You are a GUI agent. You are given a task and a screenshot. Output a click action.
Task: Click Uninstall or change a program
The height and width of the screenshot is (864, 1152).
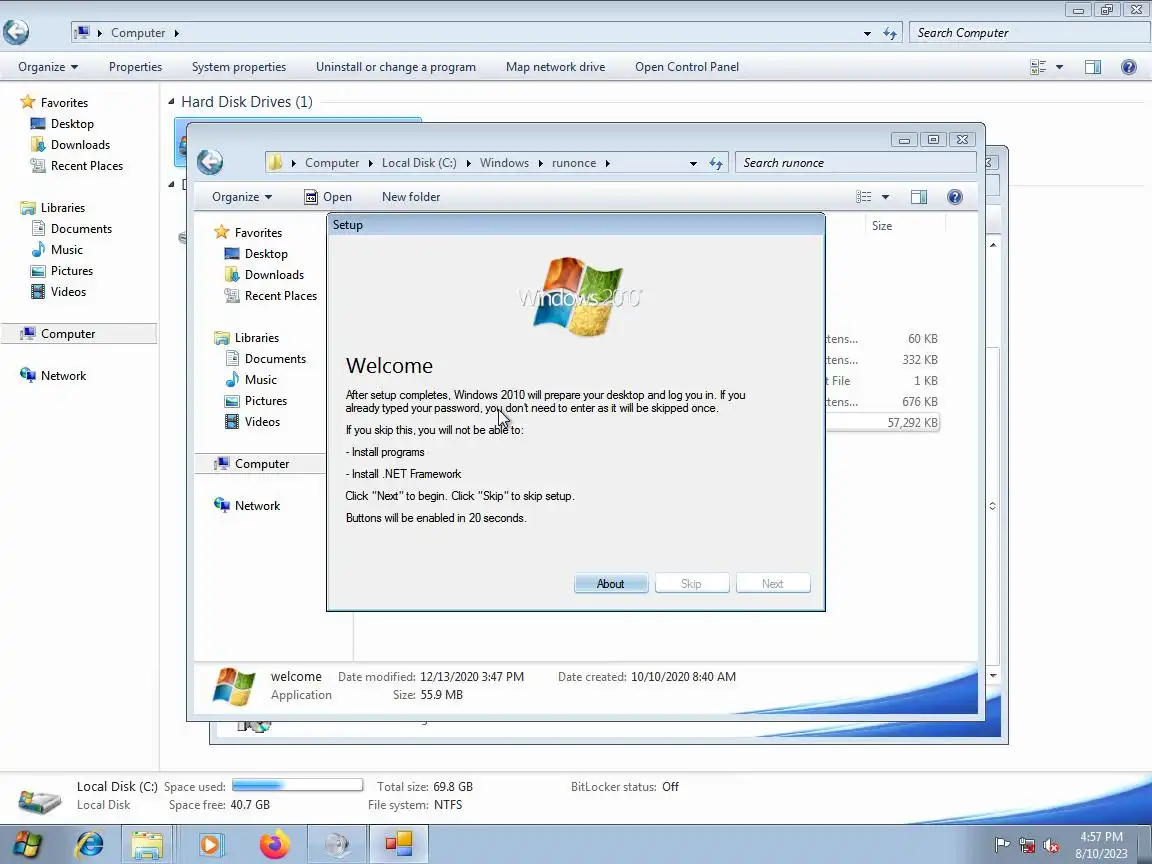(396, 67)
